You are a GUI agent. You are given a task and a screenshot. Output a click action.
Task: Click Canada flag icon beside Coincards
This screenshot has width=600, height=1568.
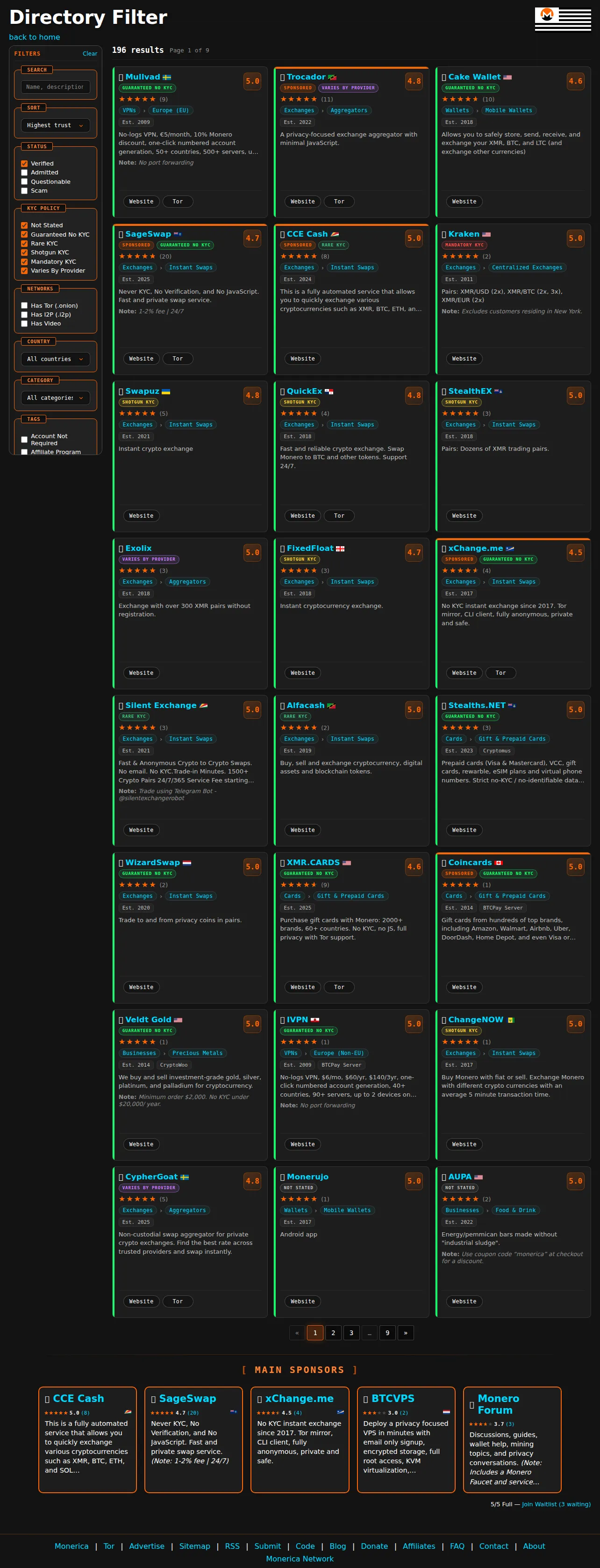[499, 862]
